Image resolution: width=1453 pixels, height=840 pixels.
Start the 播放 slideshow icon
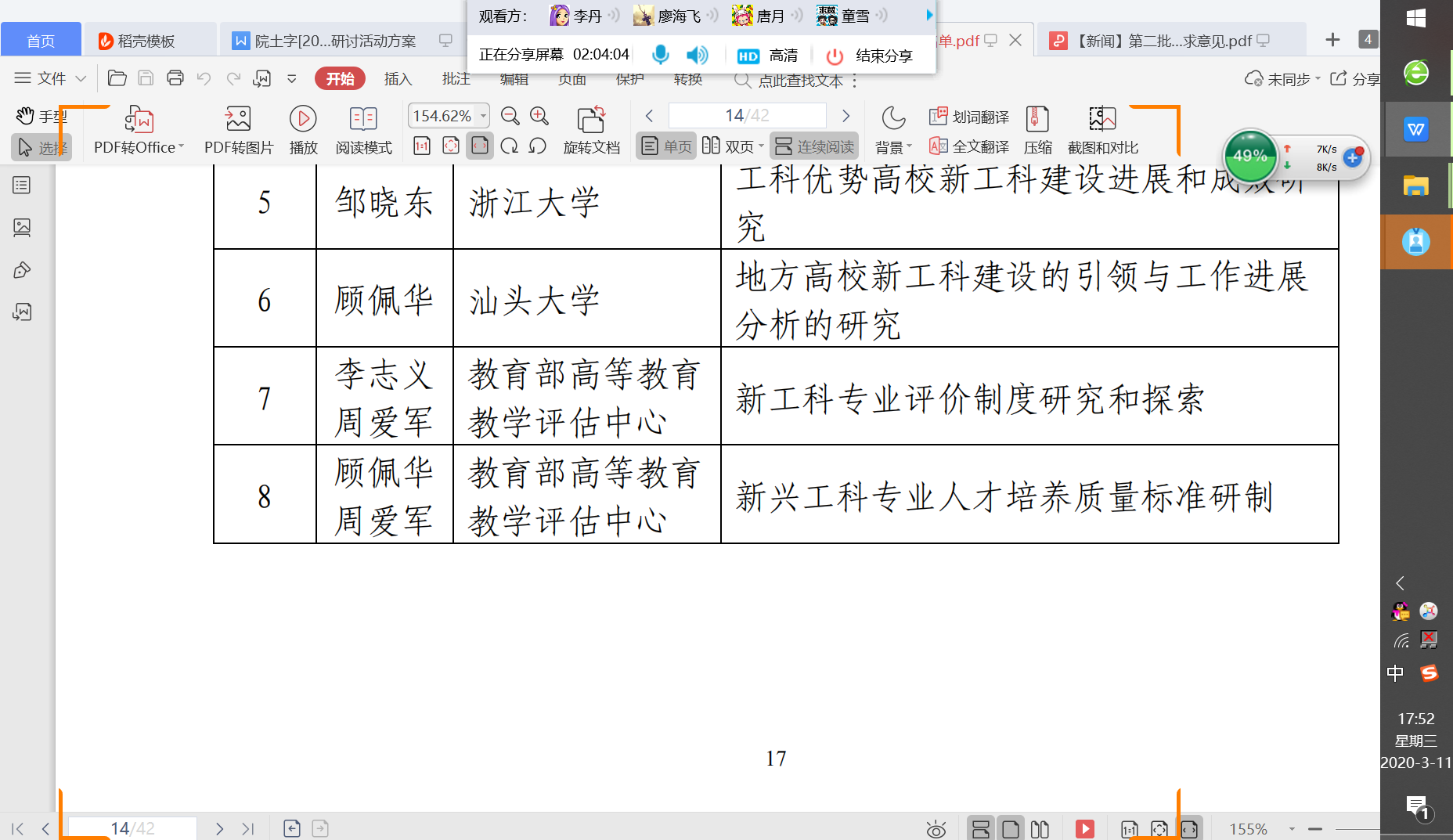click(303, 120)
